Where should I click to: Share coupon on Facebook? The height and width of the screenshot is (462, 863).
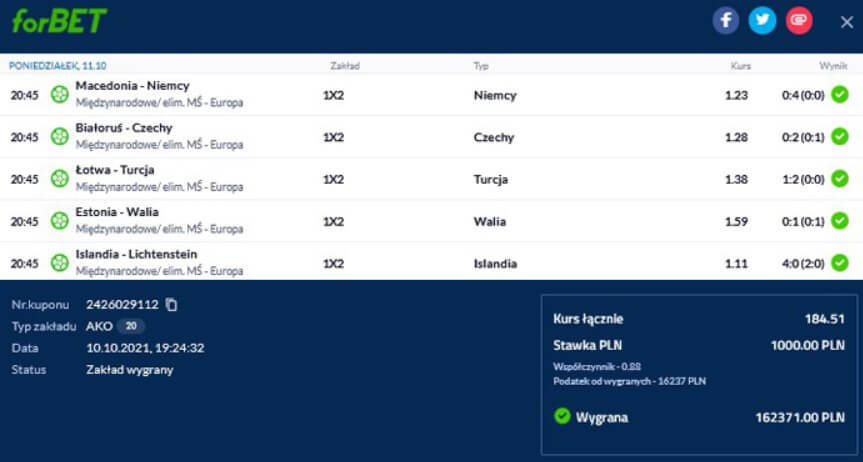point(726,20)
